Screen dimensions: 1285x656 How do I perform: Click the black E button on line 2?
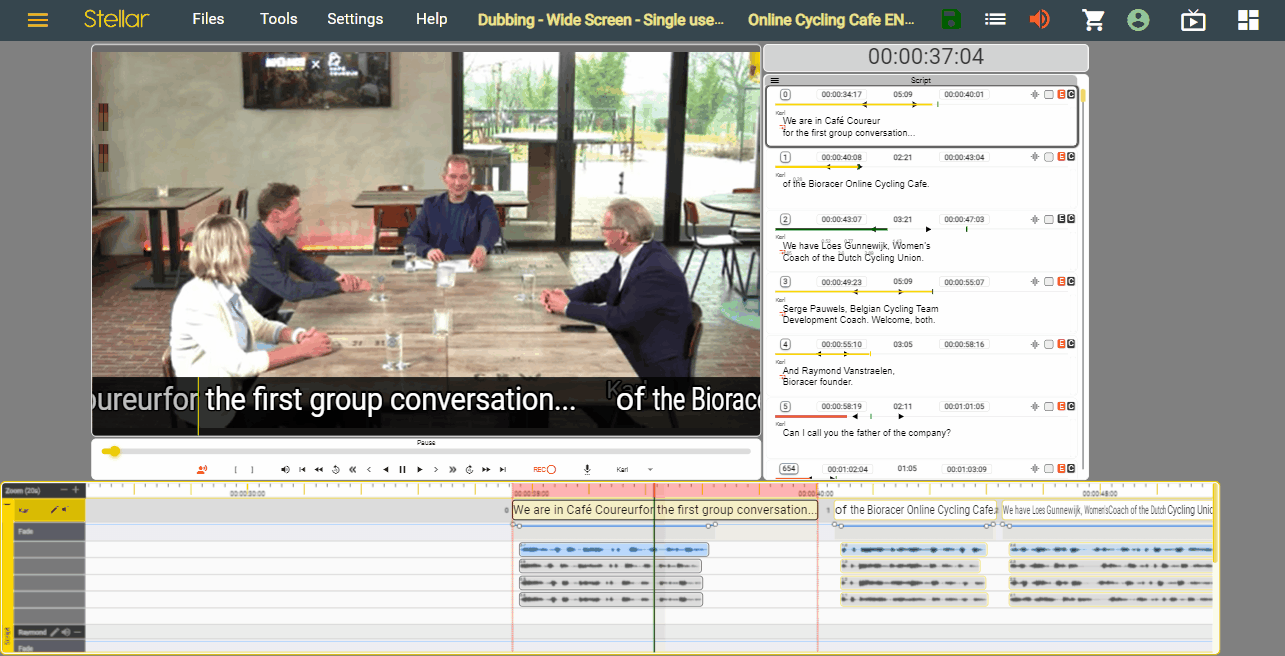(x=1060, y=219)
